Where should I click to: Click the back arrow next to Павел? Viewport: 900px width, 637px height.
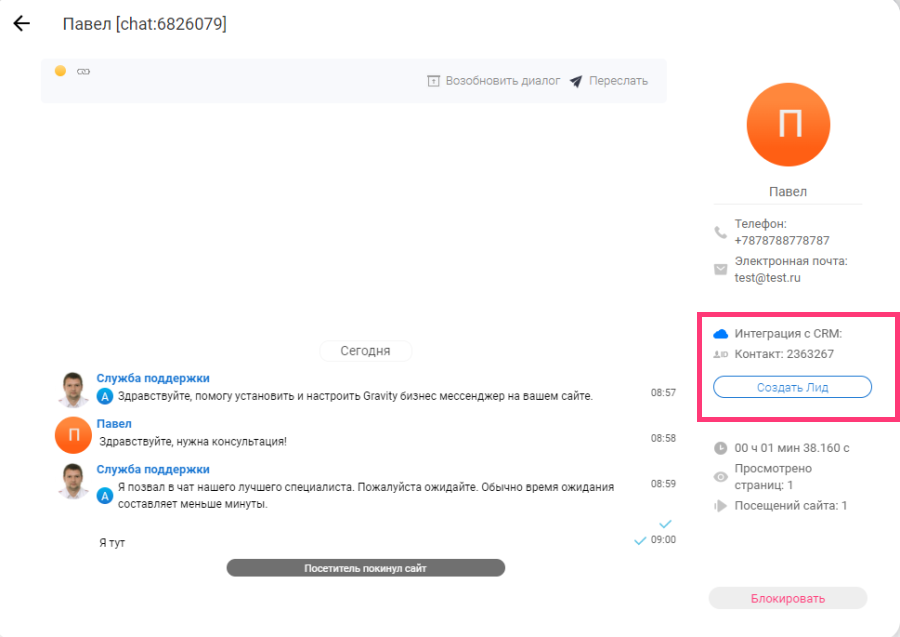(x=22, y=24)
